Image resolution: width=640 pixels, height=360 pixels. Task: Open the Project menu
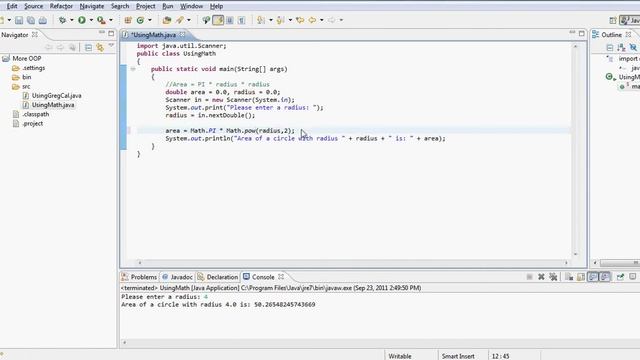(x=146, y=6)
